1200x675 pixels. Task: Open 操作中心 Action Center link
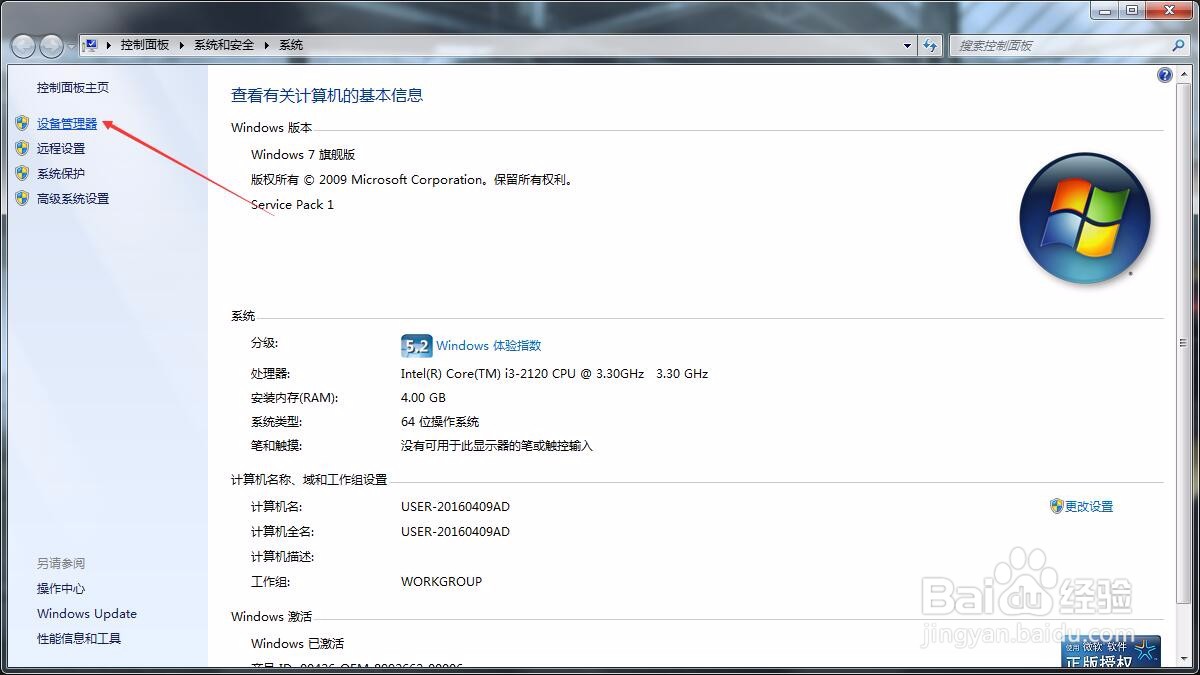point(61,589)
